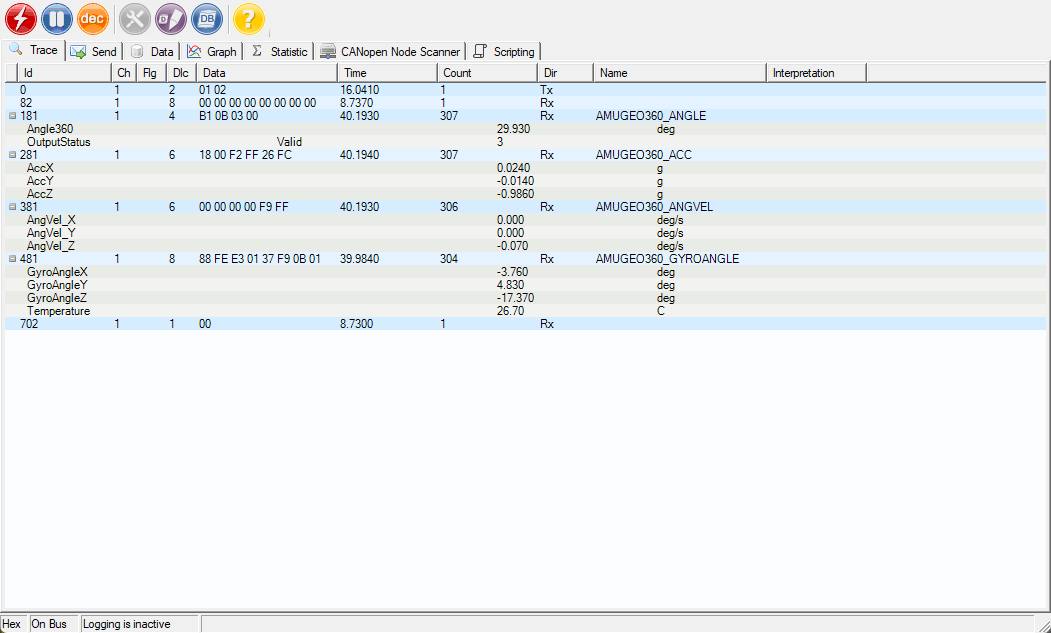
Task: Collapse the 281 message row
Action: tap(12, 155)
